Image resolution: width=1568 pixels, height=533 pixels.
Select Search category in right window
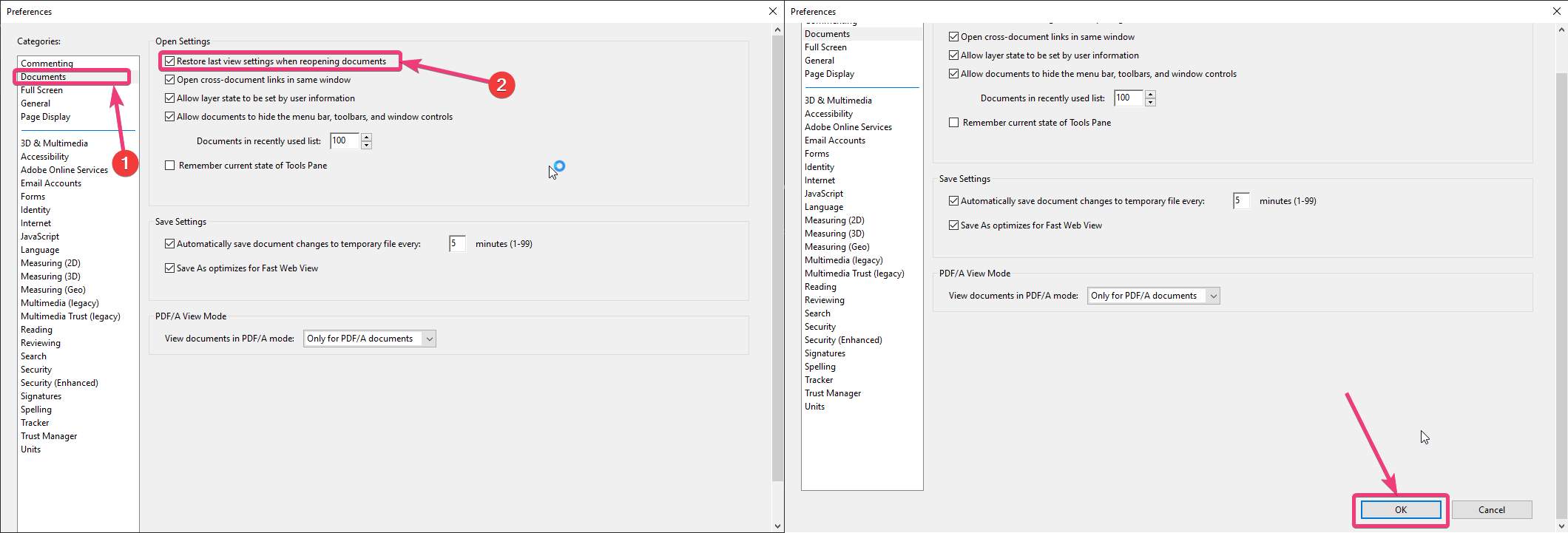click(x=817, y=313)
